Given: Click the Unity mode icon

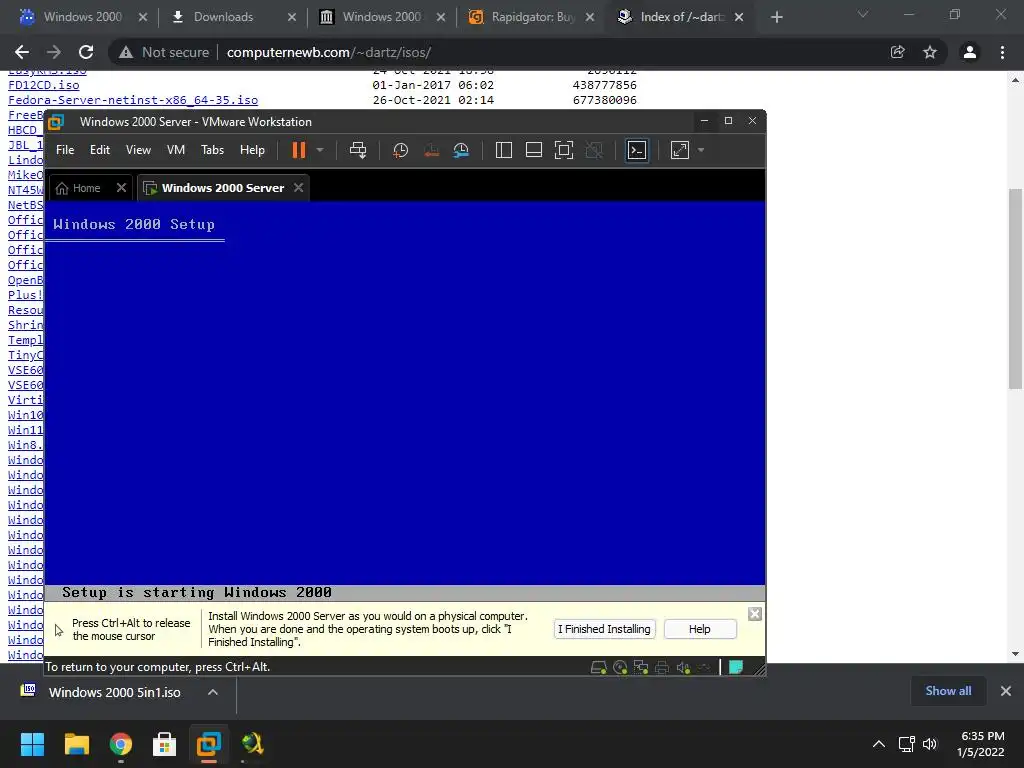Looking at the screenshot, I should [594, 150].
